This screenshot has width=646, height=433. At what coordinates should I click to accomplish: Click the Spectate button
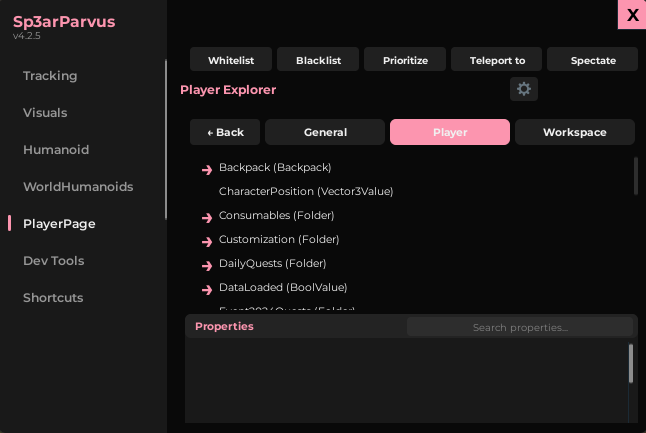(592, 59)
